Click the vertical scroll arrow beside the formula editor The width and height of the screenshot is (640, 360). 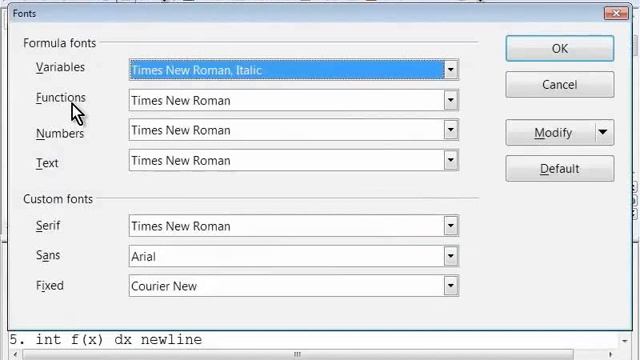(624, 340)
